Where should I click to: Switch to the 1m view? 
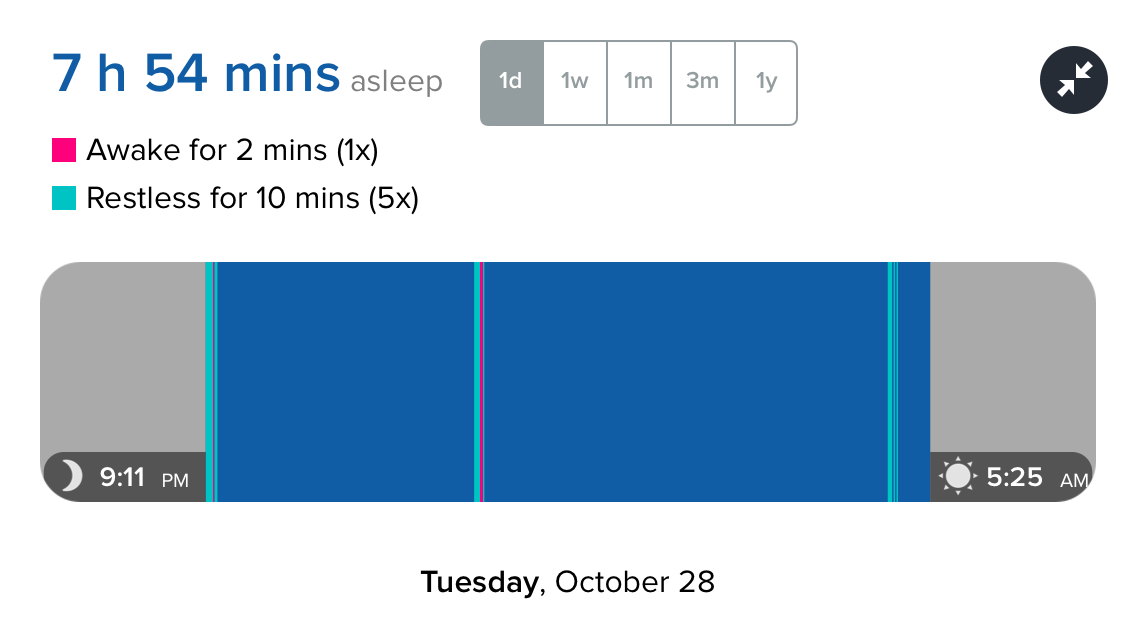[639, 83]
